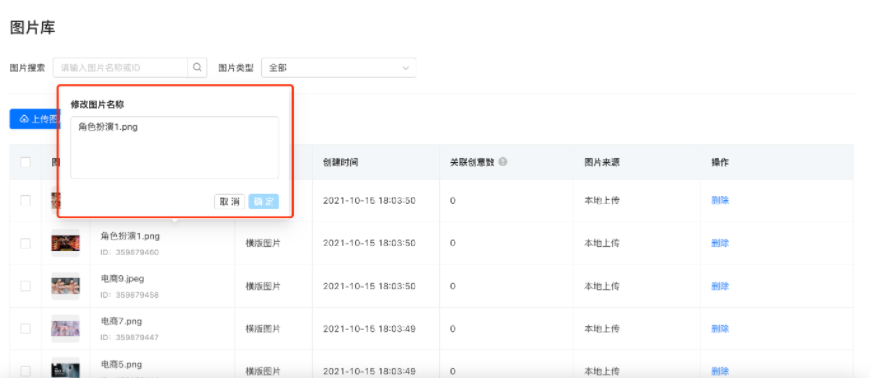Viewport: 871px width, 378px height.
Task: Click 本地上传 in 电商7.png row
Action: point(602,329)
